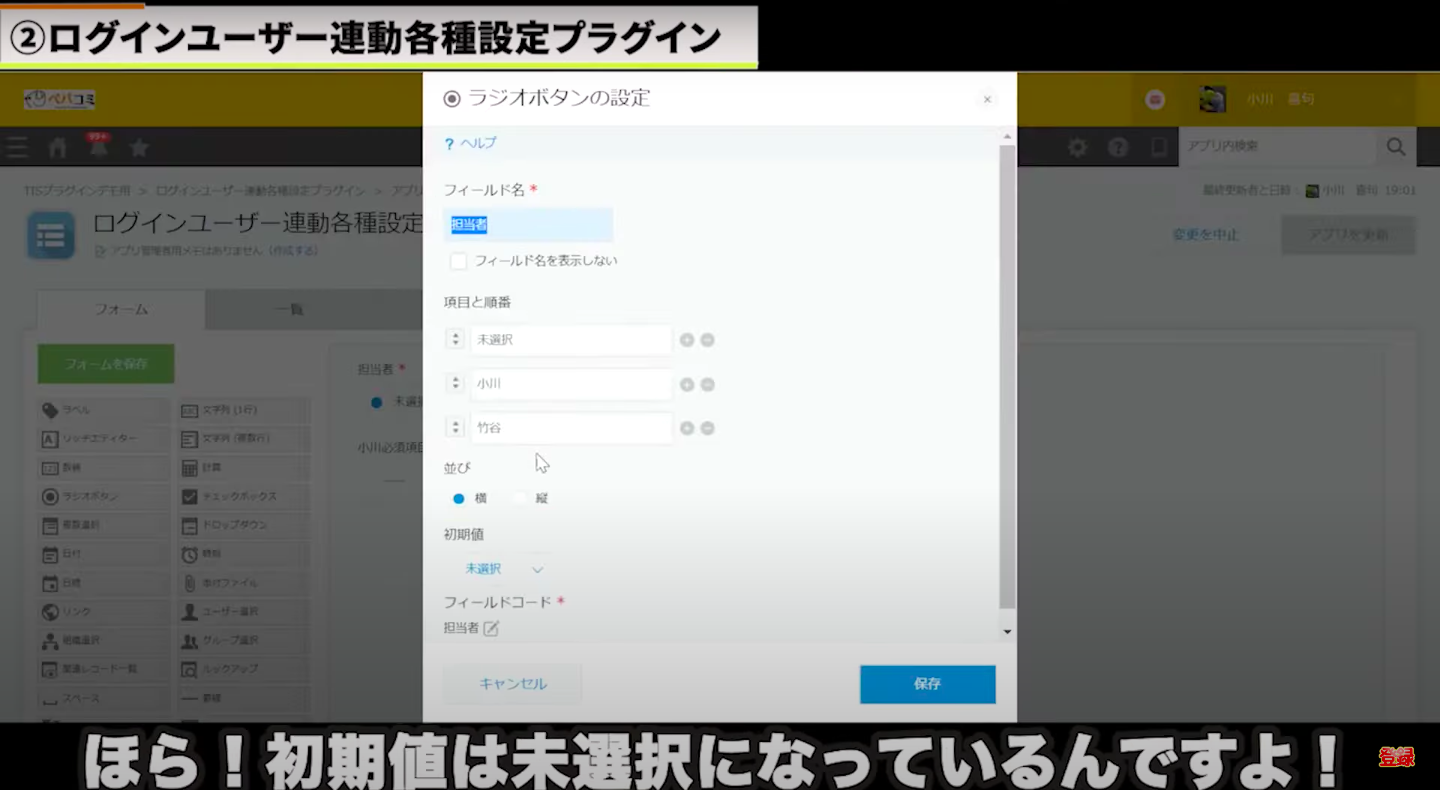Viewport: 1440px width, 790px height.
Task: Switch to the フォーム tab
Action: pyautogui.click(x=121, y=309)
